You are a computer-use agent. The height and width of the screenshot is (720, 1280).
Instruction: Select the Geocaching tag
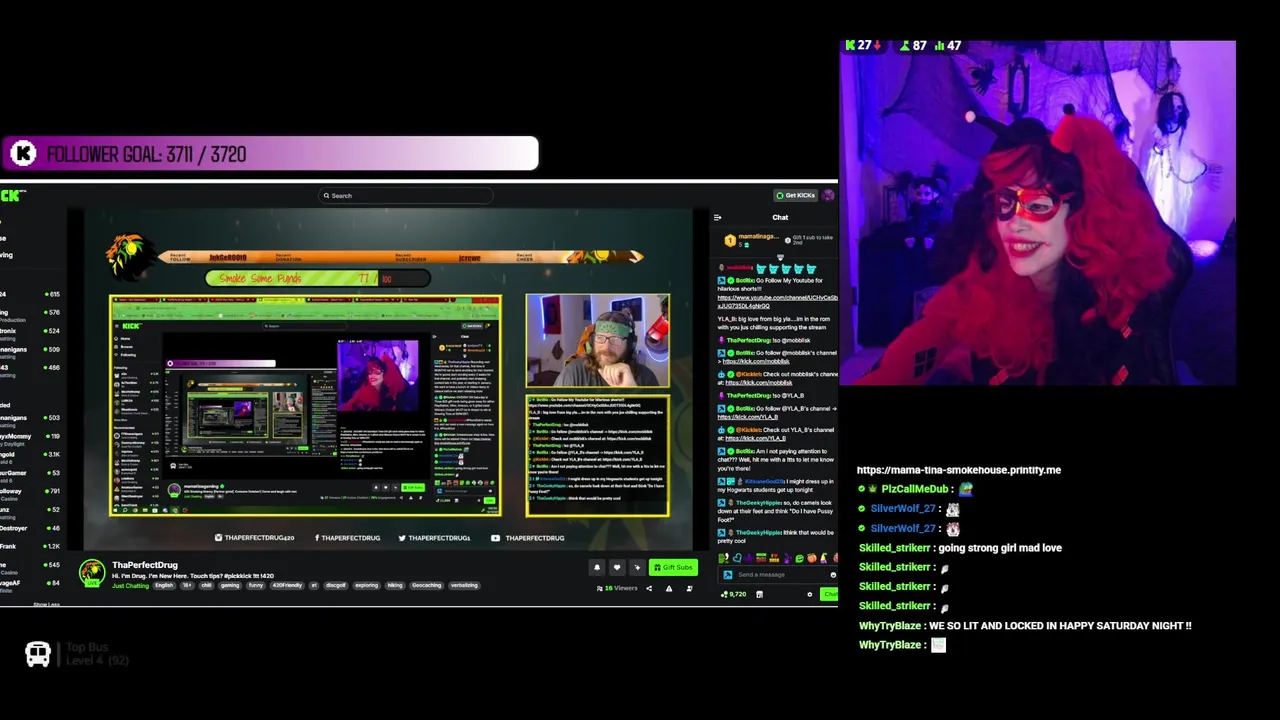(426, 586)
